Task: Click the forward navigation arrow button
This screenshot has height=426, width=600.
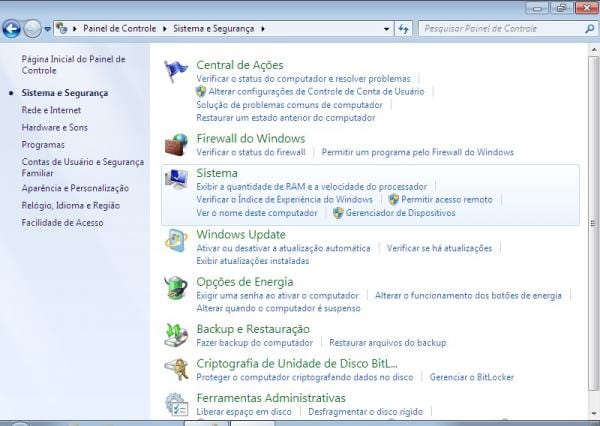Action: (x=32, y=29)
